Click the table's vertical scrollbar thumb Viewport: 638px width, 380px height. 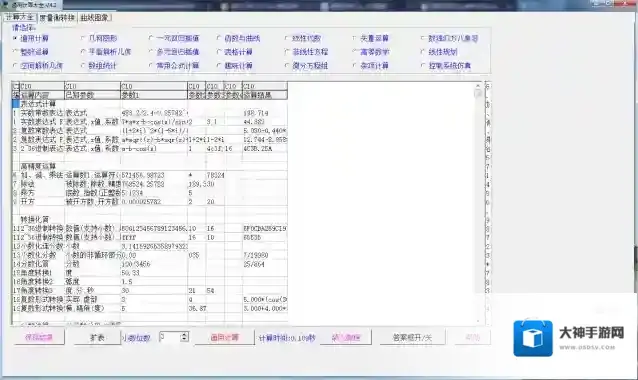pyautogui.click(x=478, y=94)
